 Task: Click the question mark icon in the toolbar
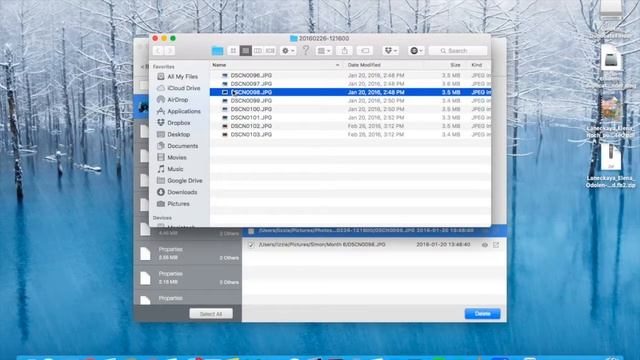click(306, 50)
